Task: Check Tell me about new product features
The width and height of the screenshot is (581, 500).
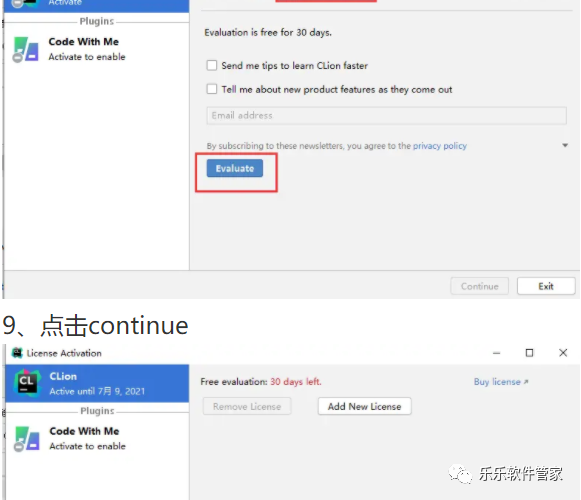Action: [212, 89]
